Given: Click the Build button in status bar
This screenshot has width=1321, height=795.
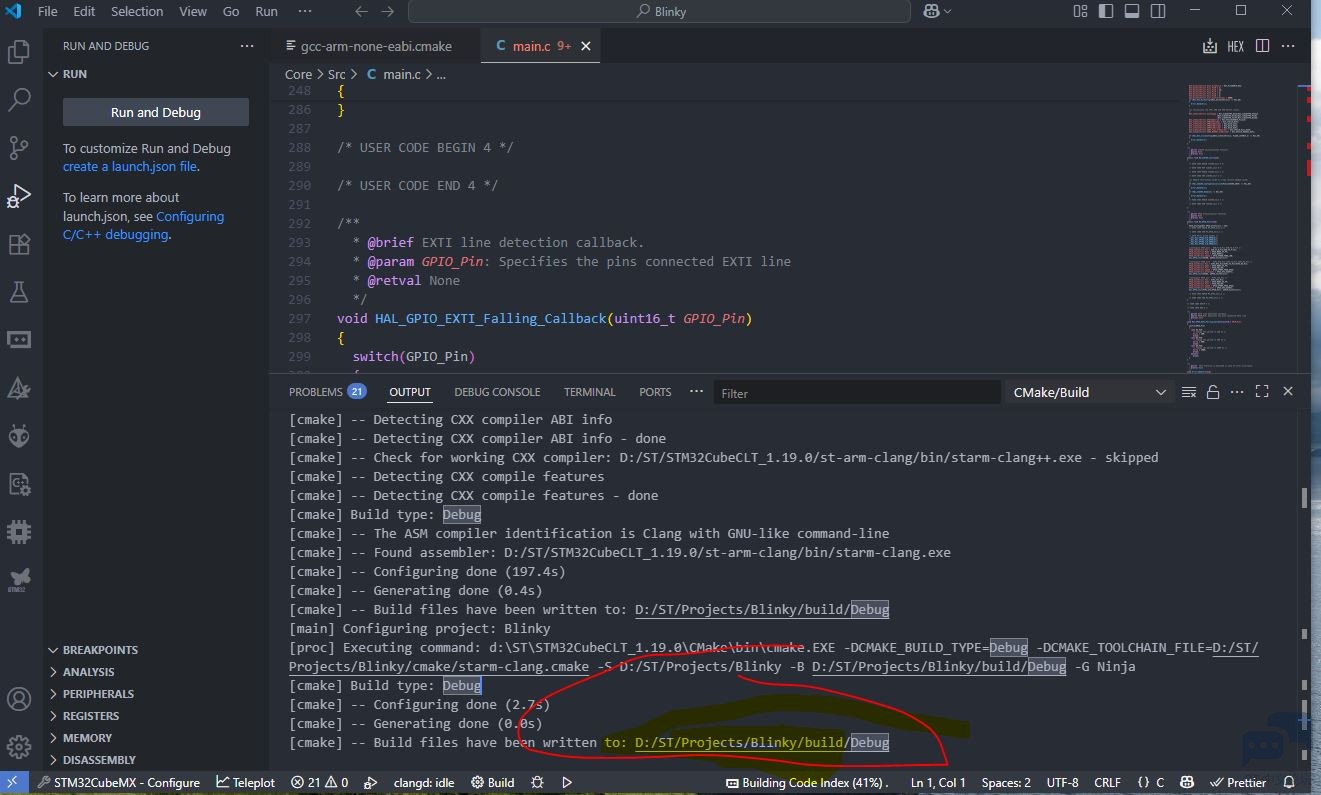Looking at the screenshot, I should click(x=493, y=783).
